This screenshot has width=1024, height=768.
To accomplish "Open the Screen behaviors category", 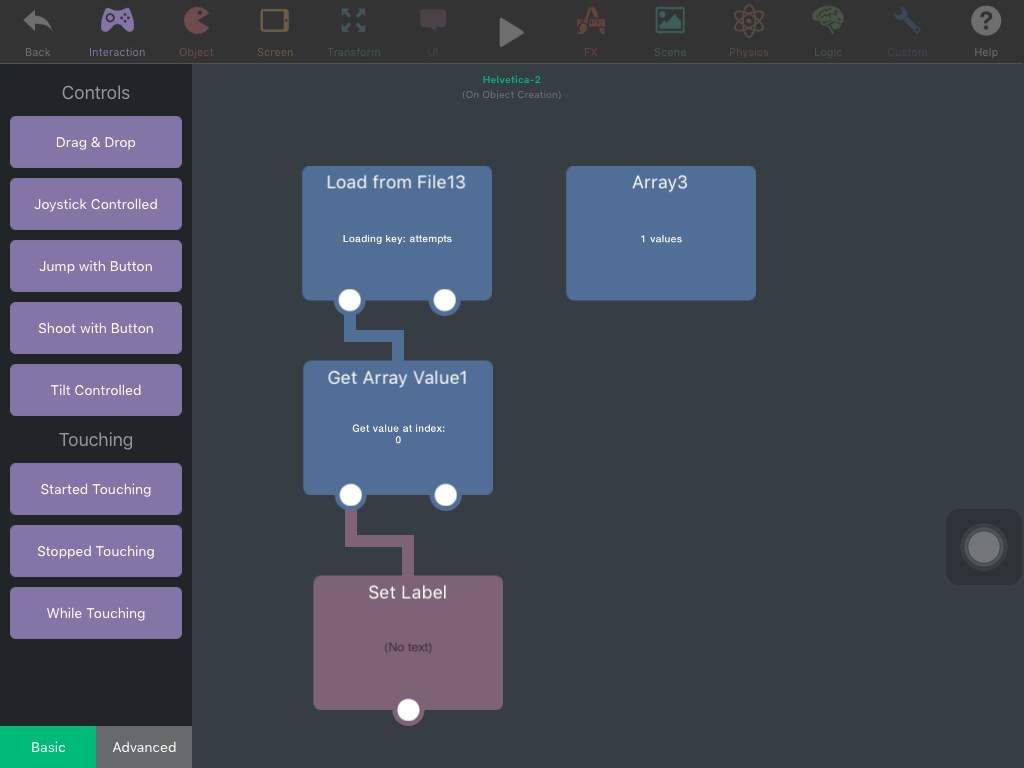I will coord(275,22).
